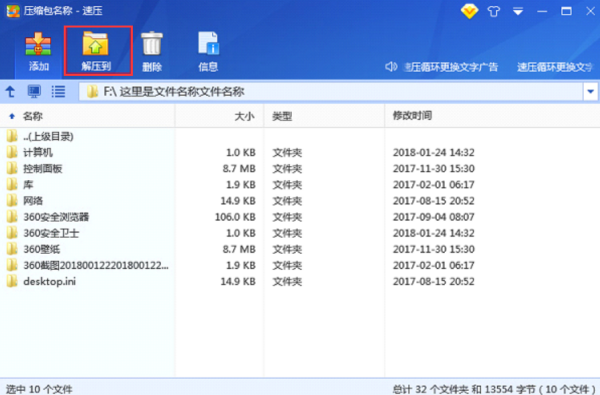Click the speaker announcement icon
The width and height of the screenshot is (600, 395).
pyautogui.click(x=391, y=67)
